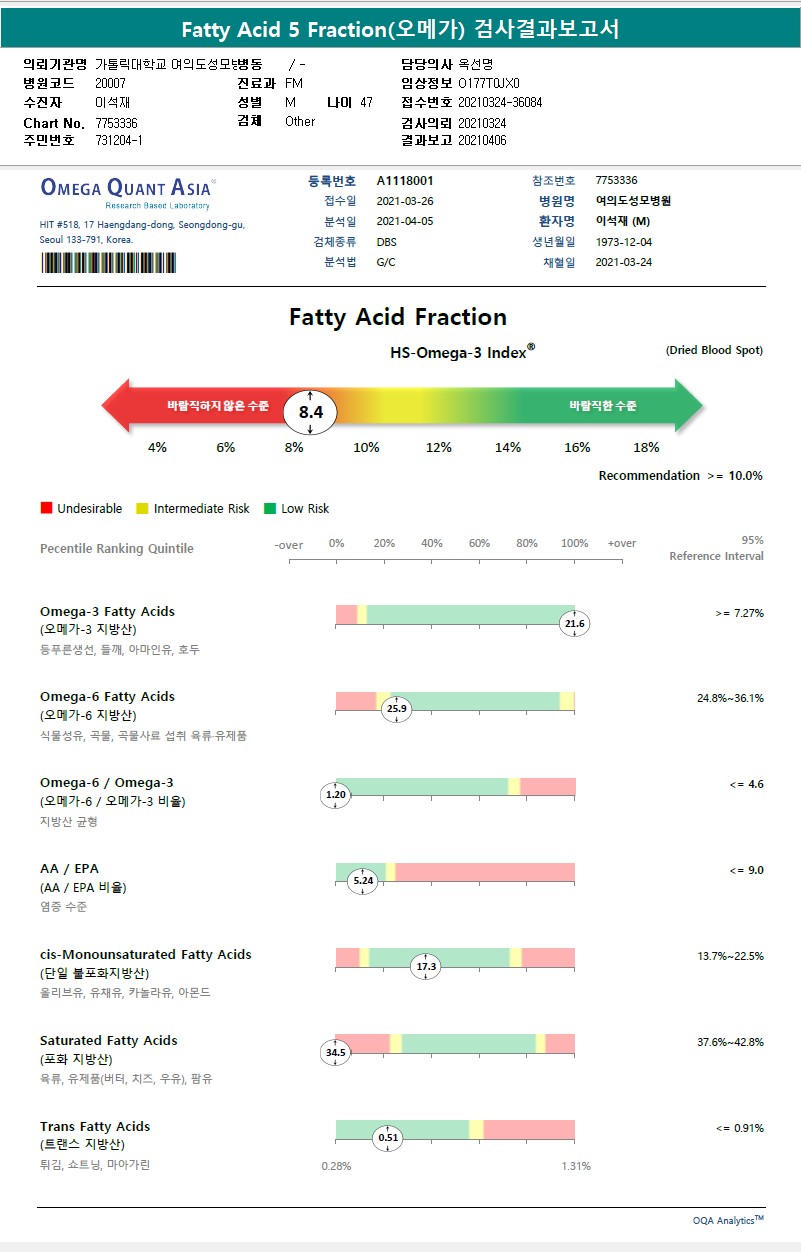Click the Trans Fatty Acids row label
Viewport: 801px width, 1252px height.
pos(95,1126)
